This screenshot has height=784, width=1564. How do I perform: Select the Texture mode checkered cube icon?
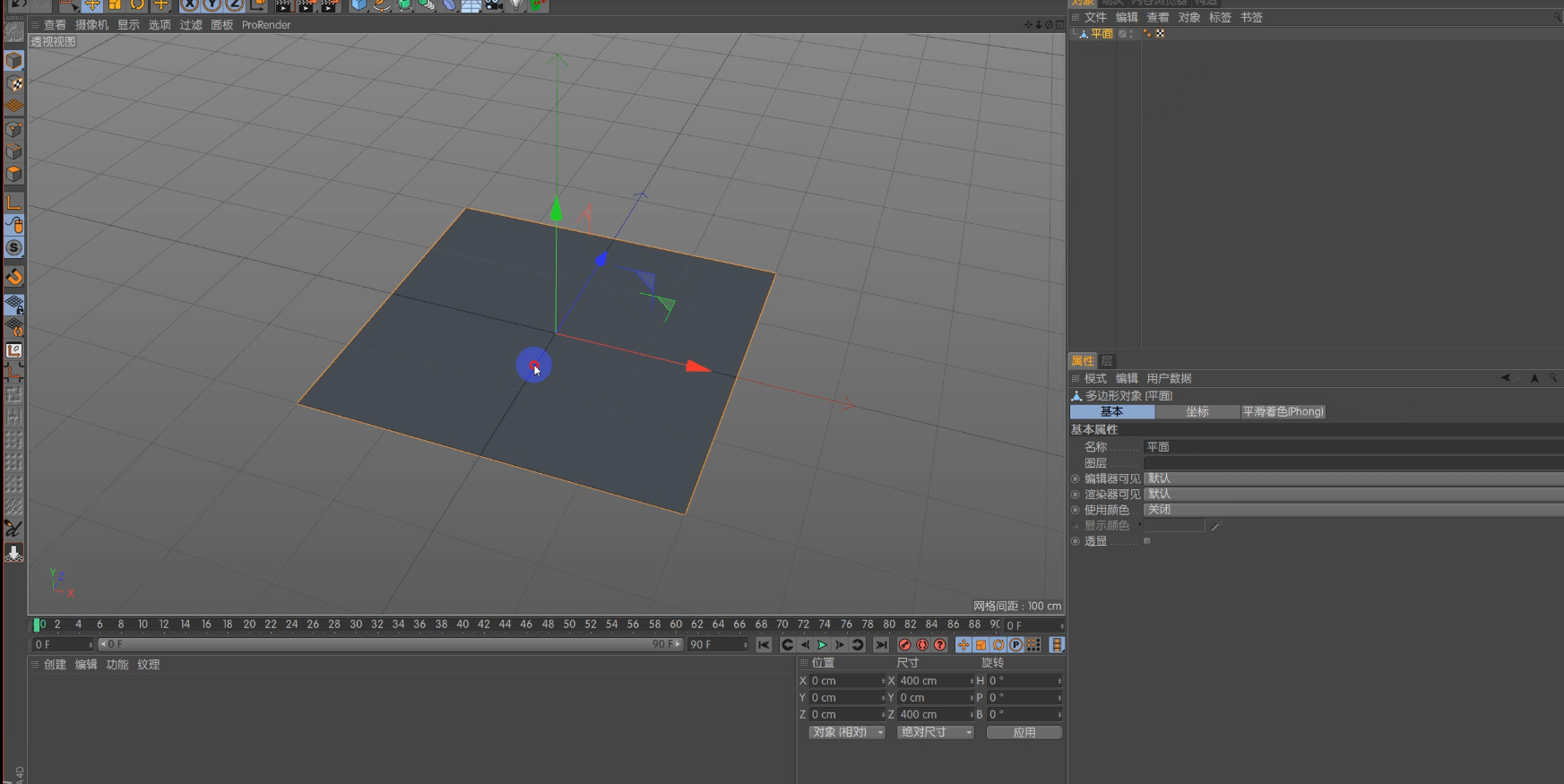click(x=14, y=83)
